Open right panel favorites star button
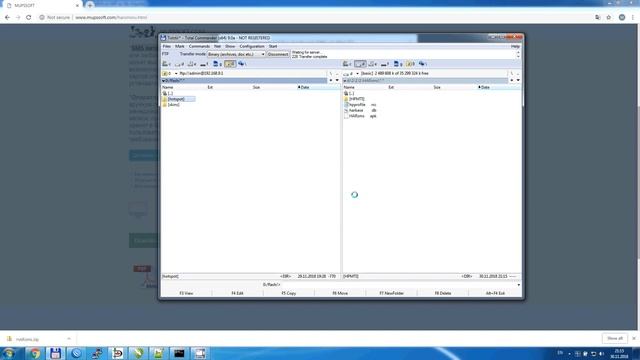The width and height of the screenshot is (640, 360). 512,80
